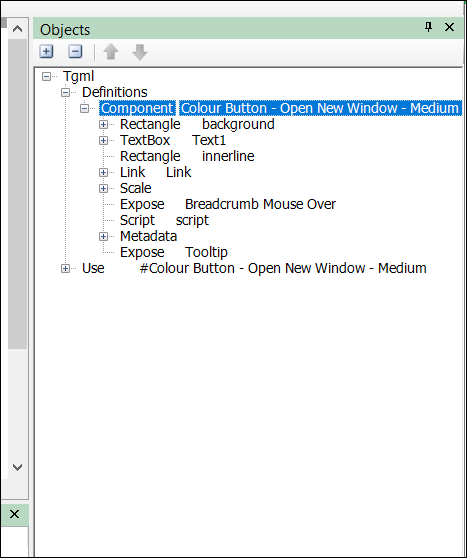Viewport: 467px width, 558px height.
Task: Click the Collapse All minus icon in toolbar
Action: (x=75, y=52)
